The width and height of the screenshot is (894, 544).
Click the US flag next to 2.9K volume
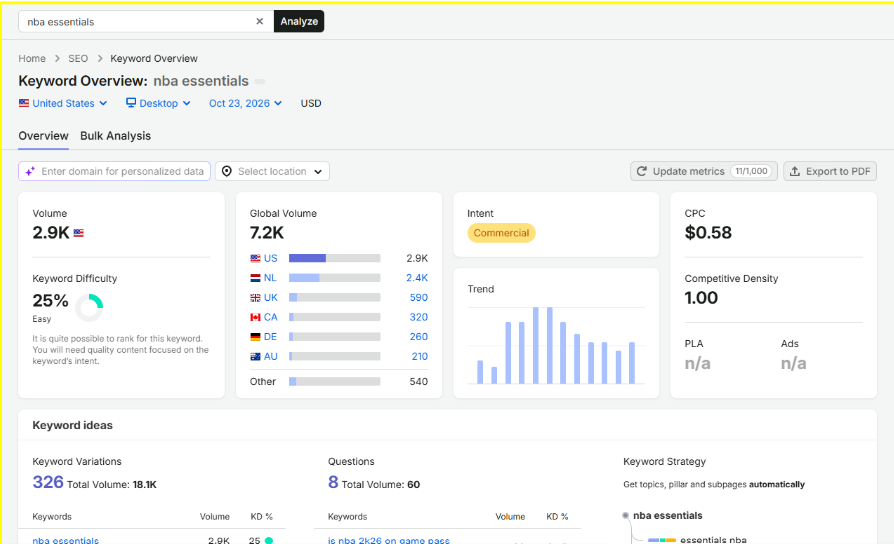[79, 233]
